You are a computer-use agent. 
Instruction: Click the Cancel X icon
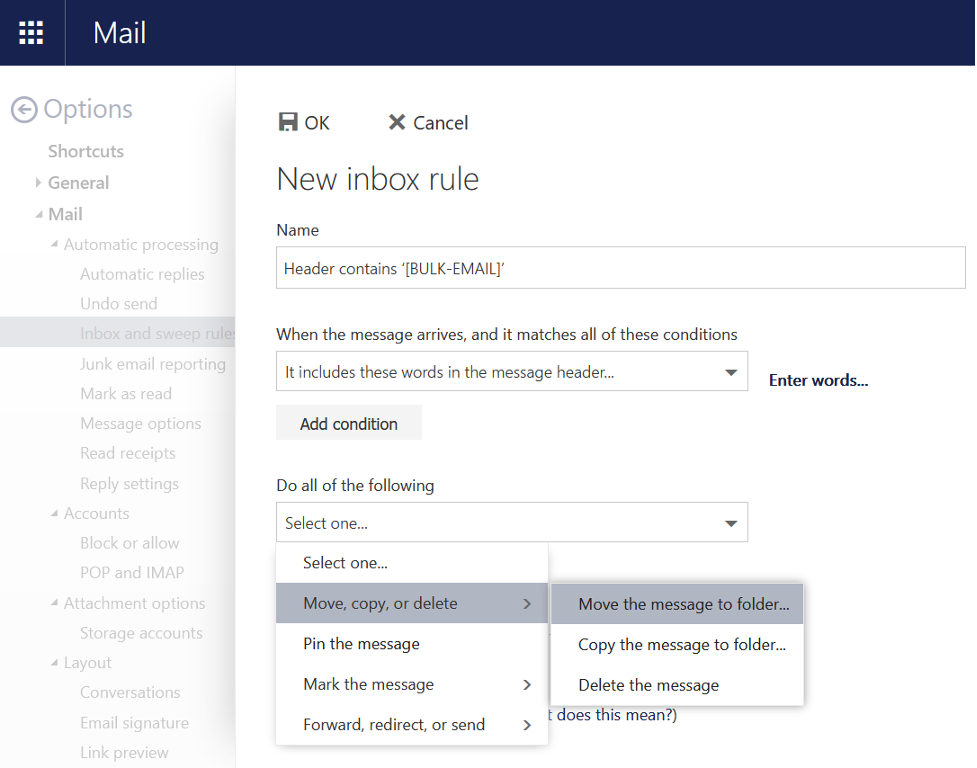[x=397, y=122]
